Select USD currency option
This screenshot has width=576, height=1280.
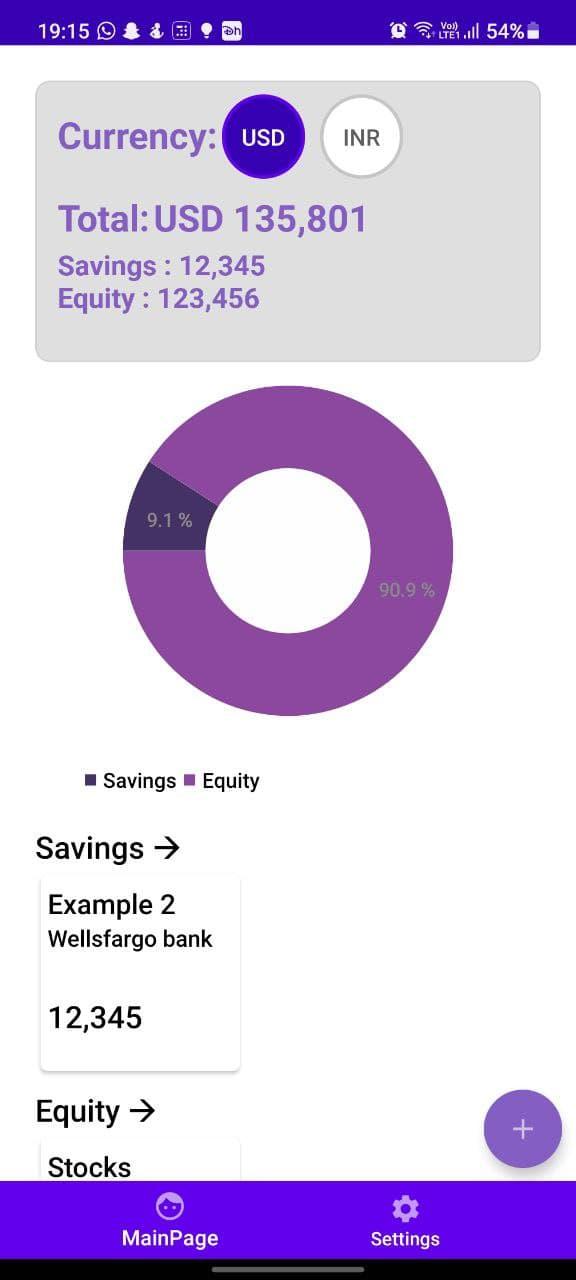pyautogui.click(x=263, y=138)
